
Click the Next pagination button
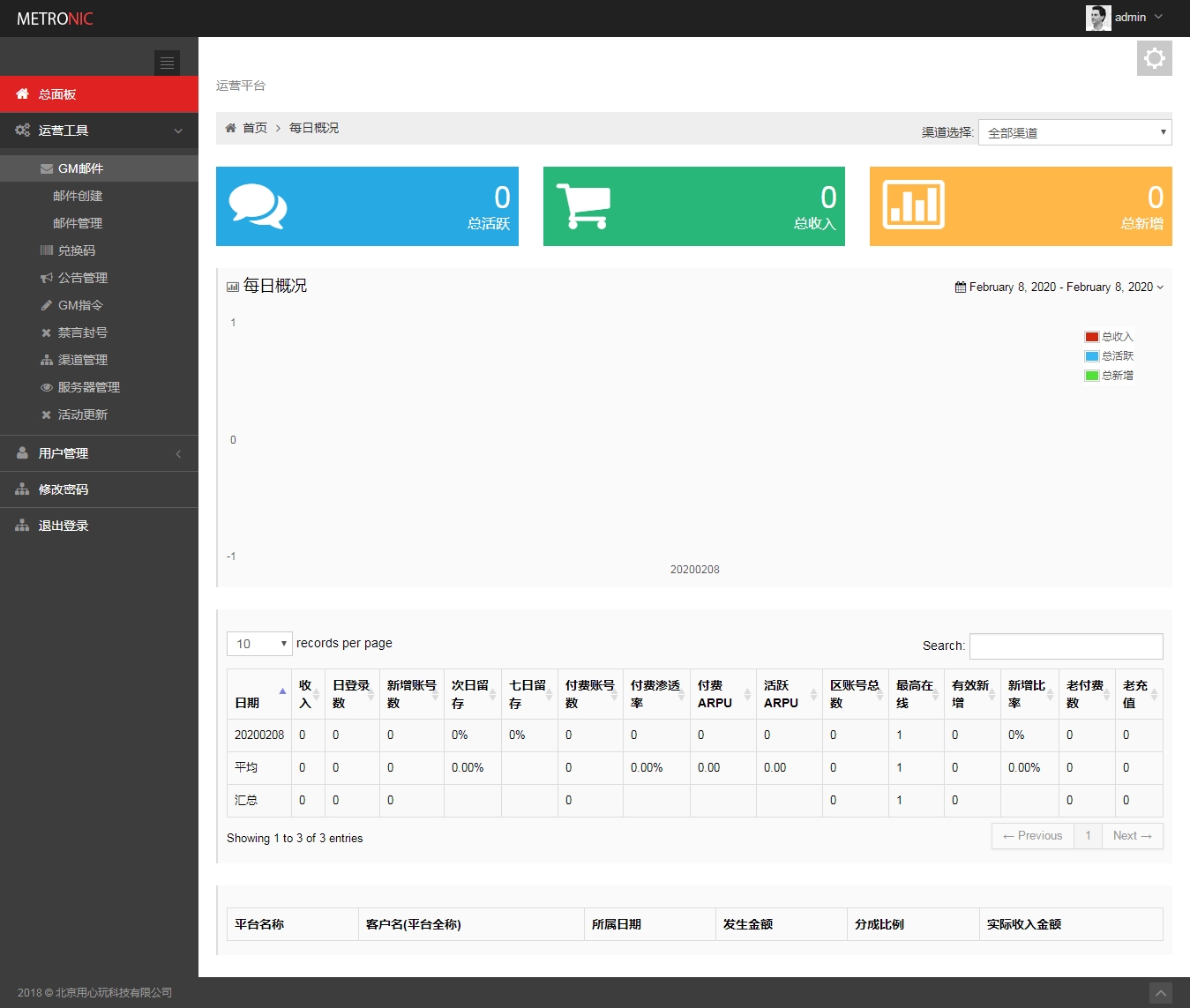pyautogui.click(x=1132, y=836)
